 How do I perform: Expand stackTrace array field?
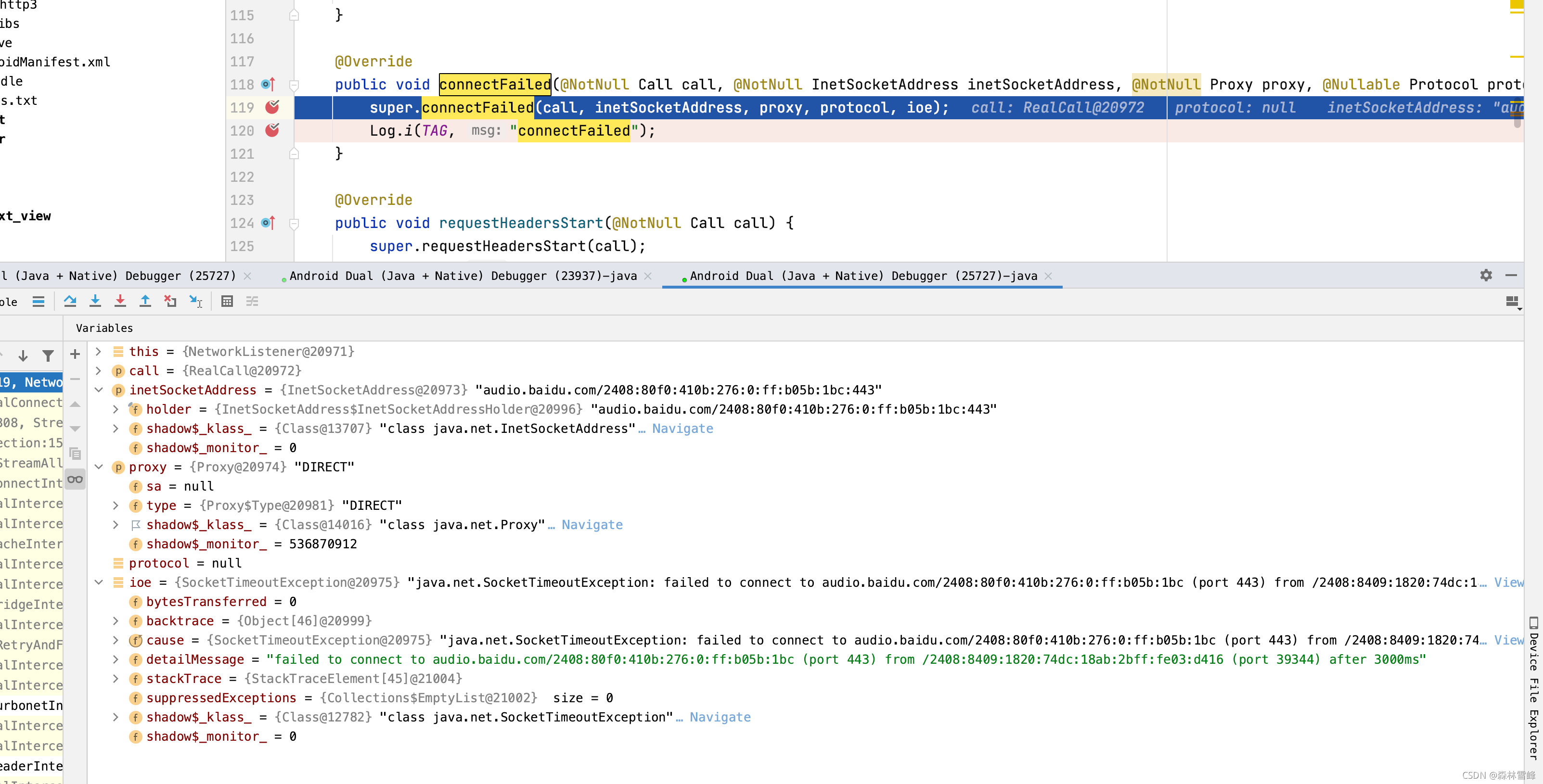point(116,679)
